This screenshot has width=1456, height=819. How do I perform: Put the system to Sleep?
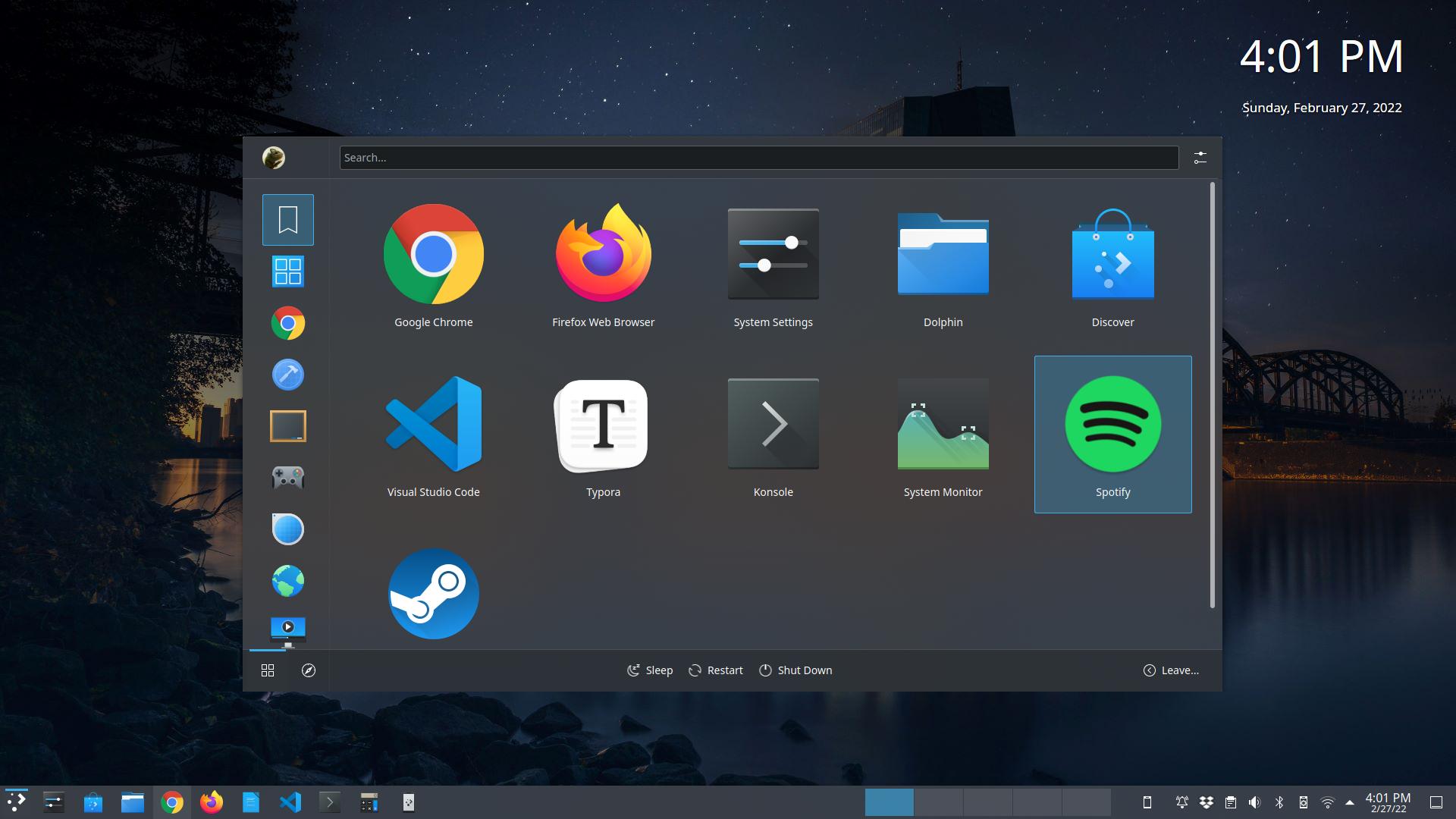click(x=649, y=670)
